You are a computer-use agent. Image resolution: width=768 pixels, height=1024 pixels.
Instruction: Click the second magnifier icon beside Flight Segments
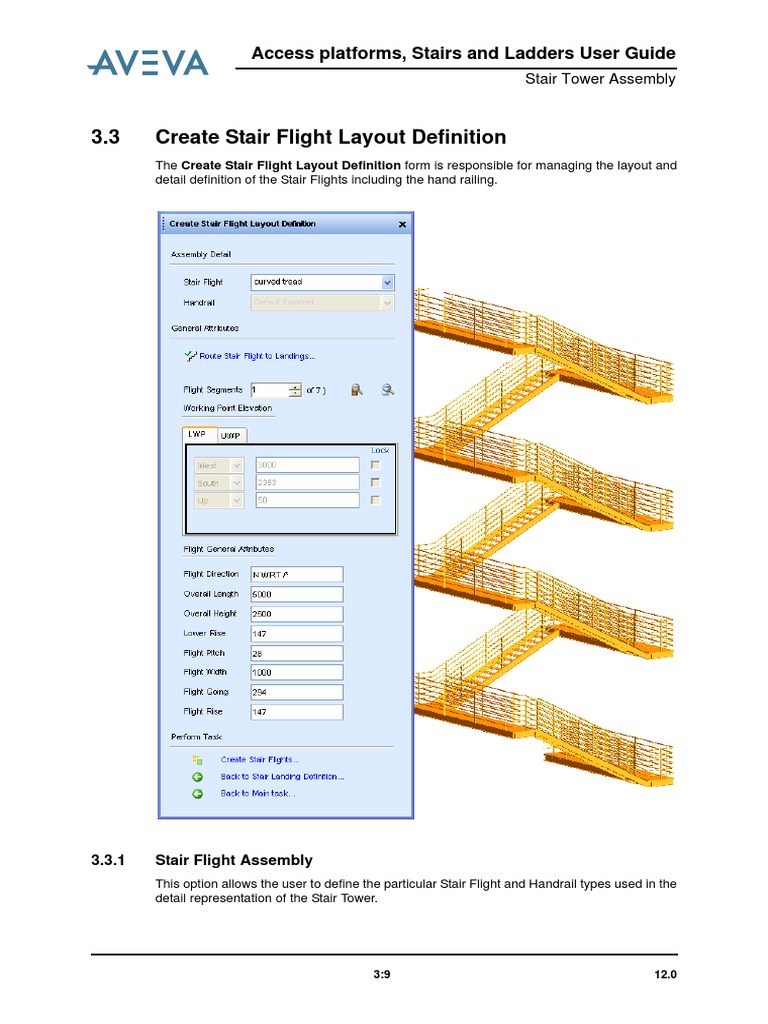pos(388,390)
